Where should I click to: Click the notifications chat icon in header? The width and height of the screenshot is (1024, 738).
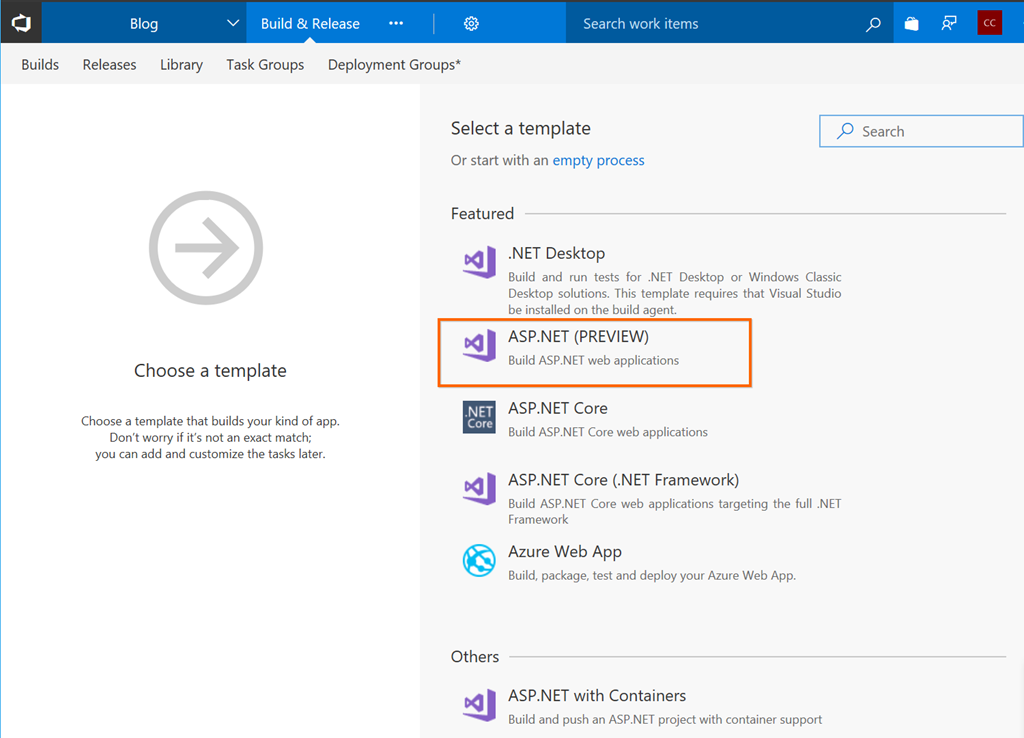click(949, 24)
